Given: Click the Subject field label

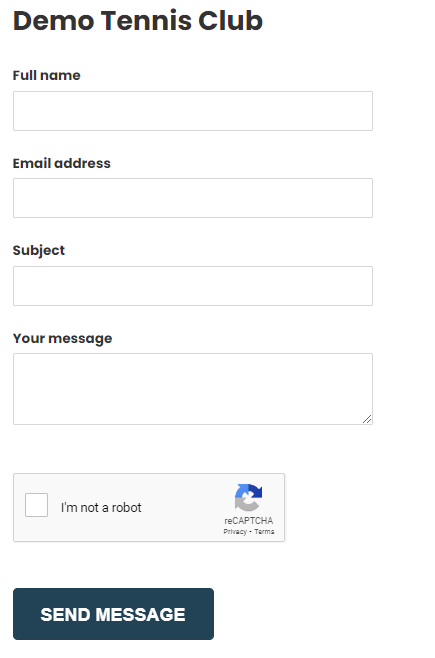Looking at the screenshot, I should pos(39,251).
